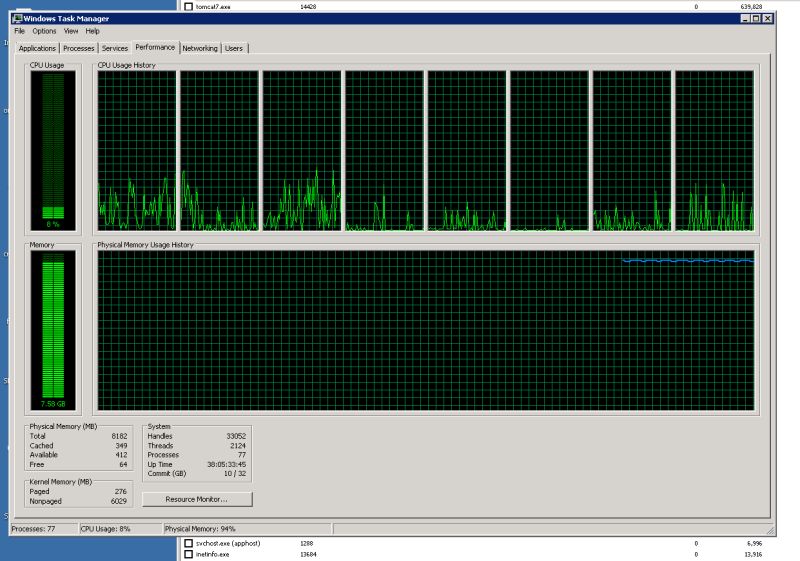Image resolution: width=800 pixels, height=561 pixels.
Task: Click inetinfo.exe process name in background list
Action: (x=212, y=554)
